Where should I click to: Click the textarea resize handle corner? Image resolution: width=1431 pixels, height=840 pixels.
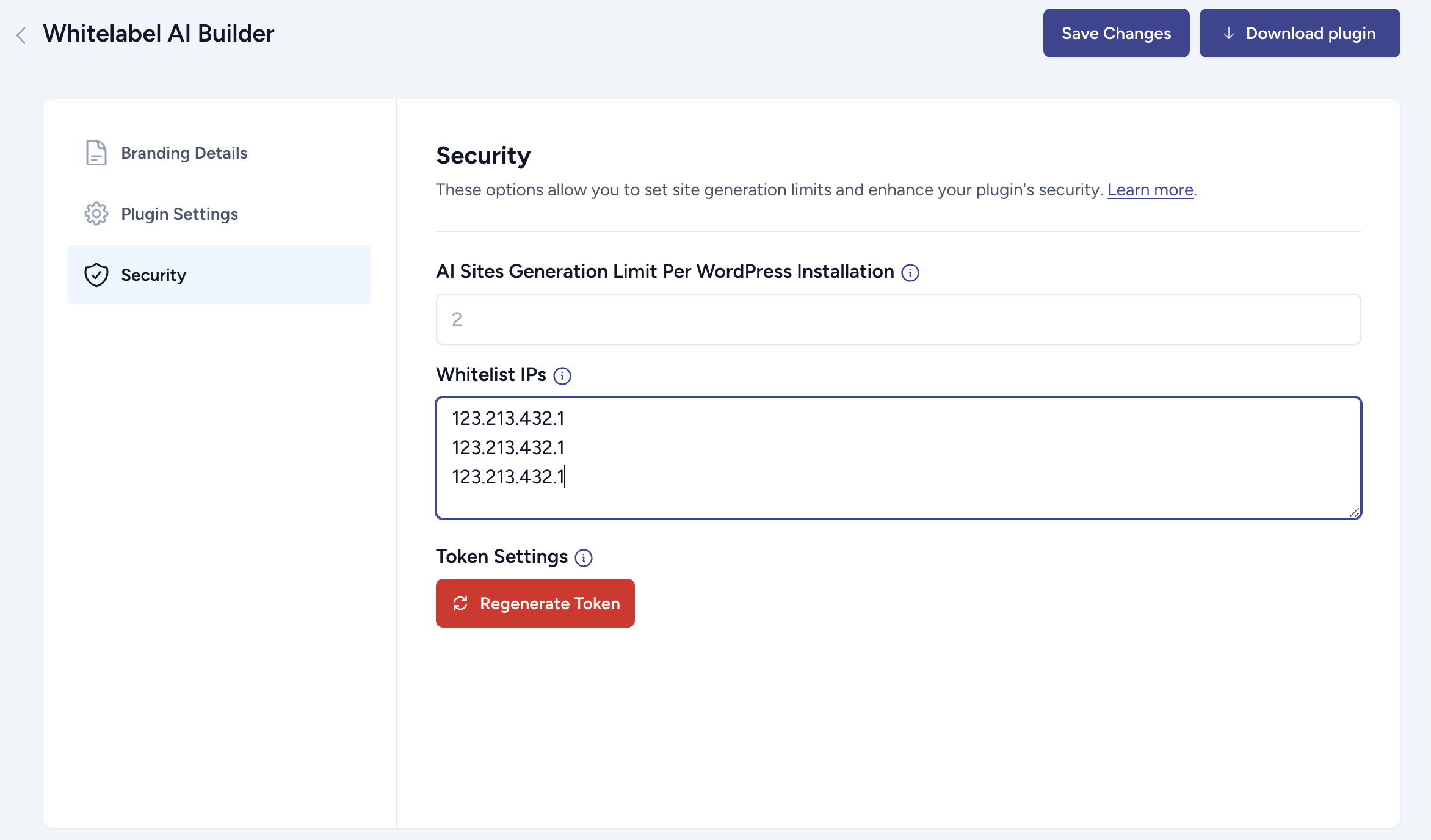1354,512
